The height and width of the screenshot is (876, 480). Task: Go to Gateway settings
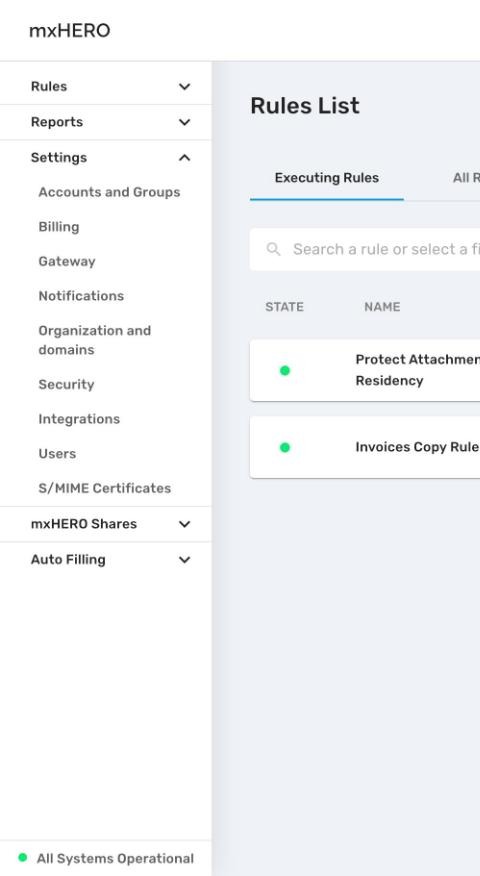click(x=66, y=261)
